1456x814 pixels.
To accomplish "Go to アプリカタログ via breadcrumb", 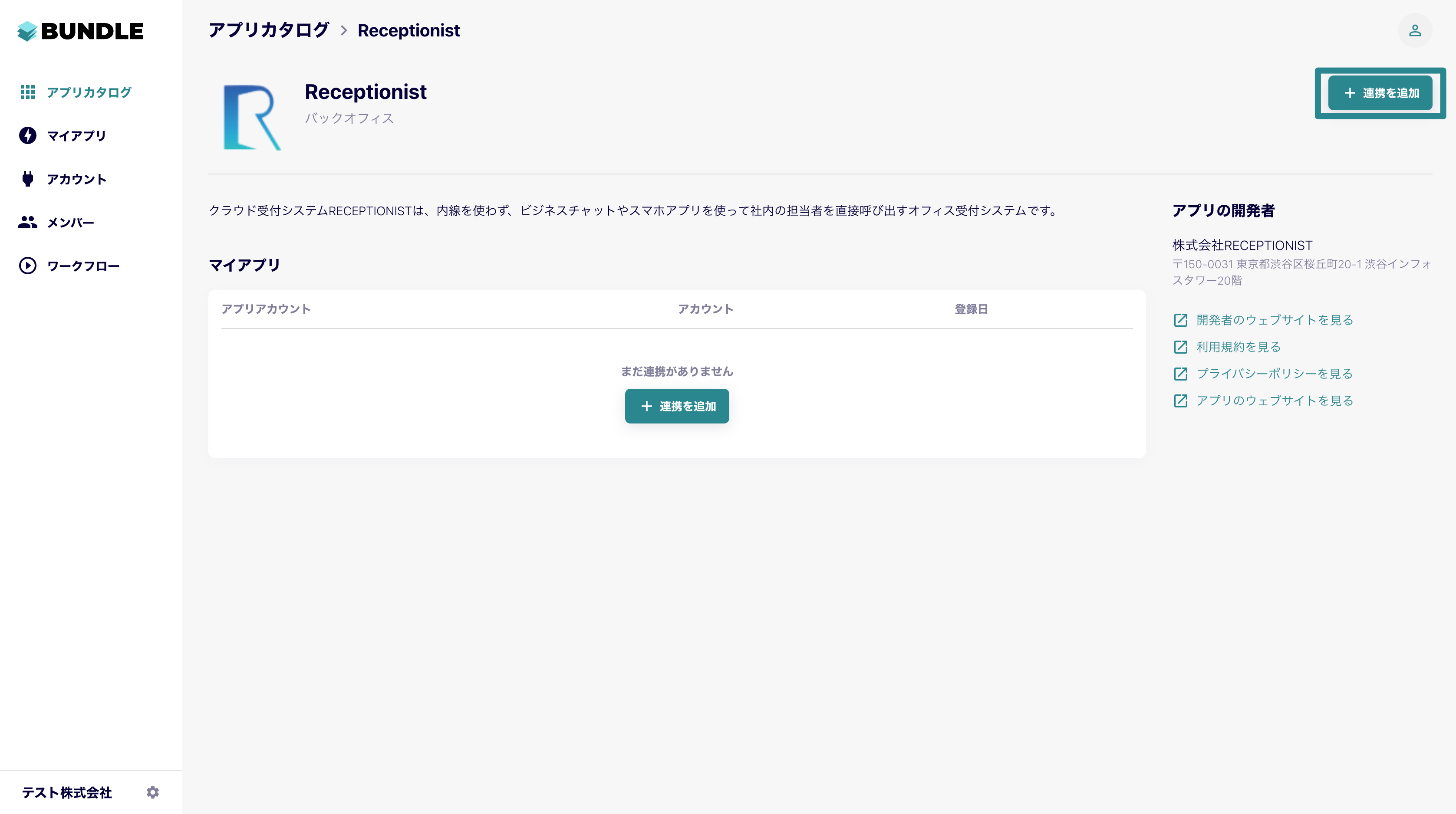I will click(x=268, y=30).
